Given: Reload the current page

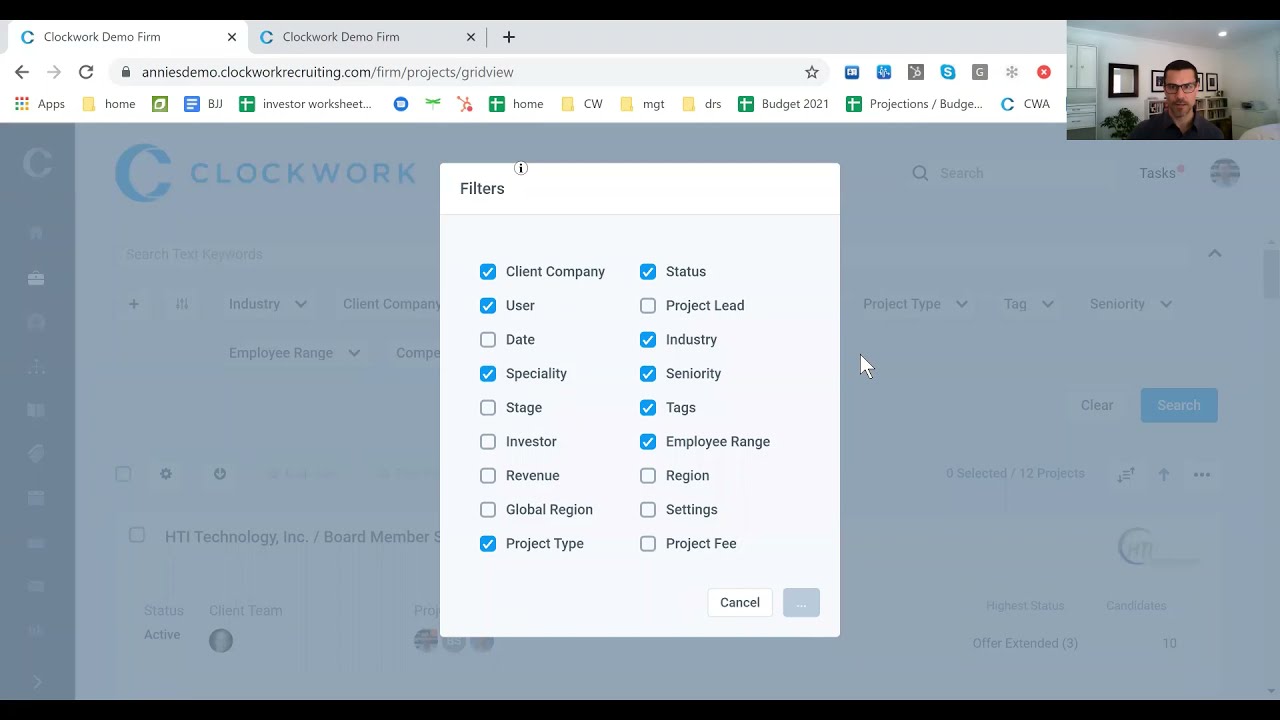Looking at the screenshot, I should [x=86, y=72].
